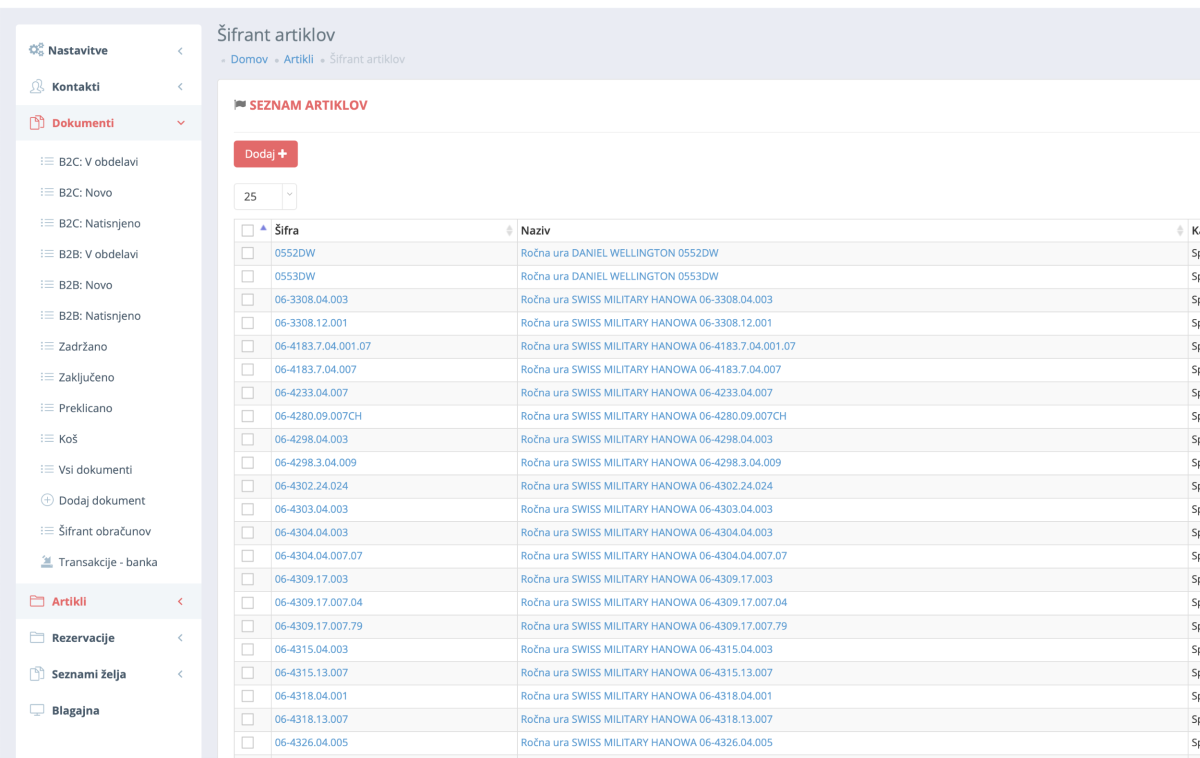Click the Blagajna monitor icon
This screenshot has width=1200, height=758.
click(x=37, y=711)
